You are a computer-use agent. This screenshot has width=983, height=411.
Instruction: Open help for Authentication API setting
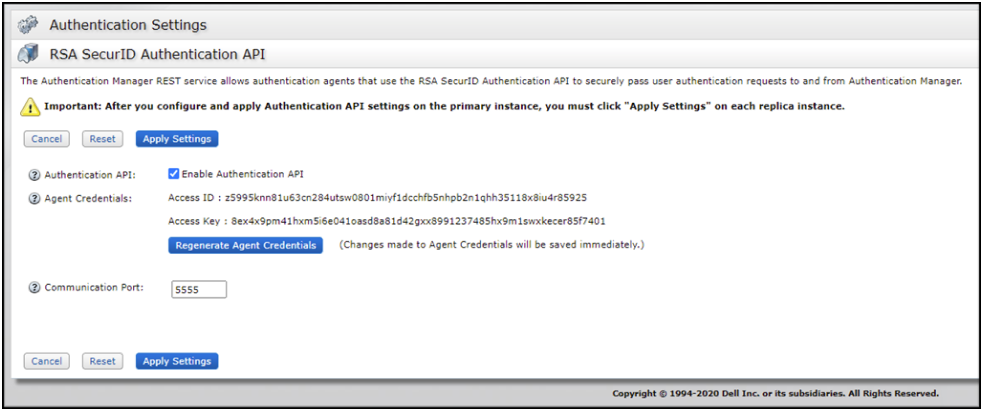coord(34,174)
